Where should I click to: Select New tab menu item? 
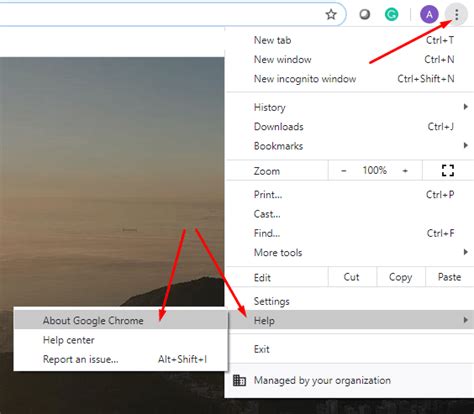point(350,40)
